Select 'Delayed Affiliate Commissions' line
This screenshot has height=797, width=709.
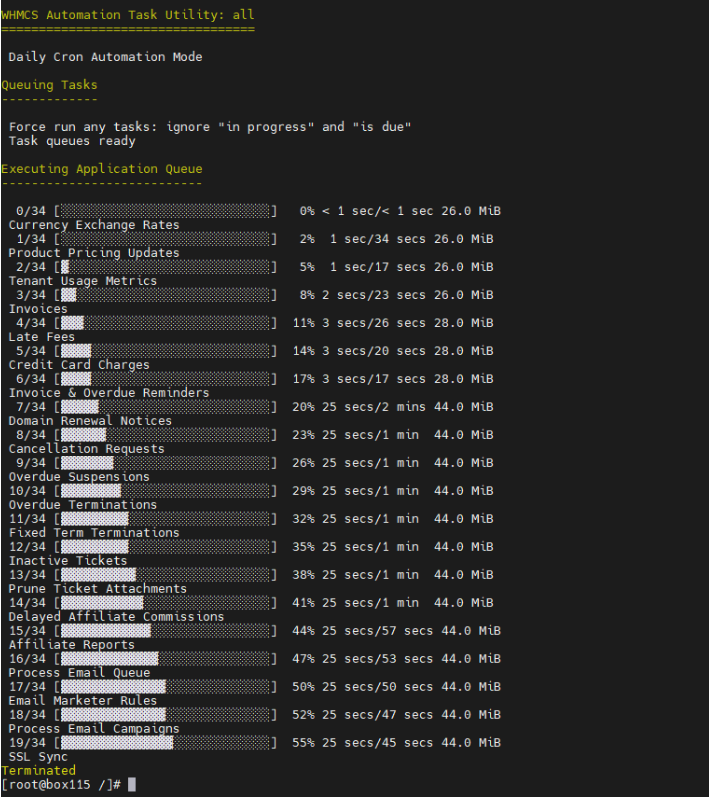(x=116, y=616)
